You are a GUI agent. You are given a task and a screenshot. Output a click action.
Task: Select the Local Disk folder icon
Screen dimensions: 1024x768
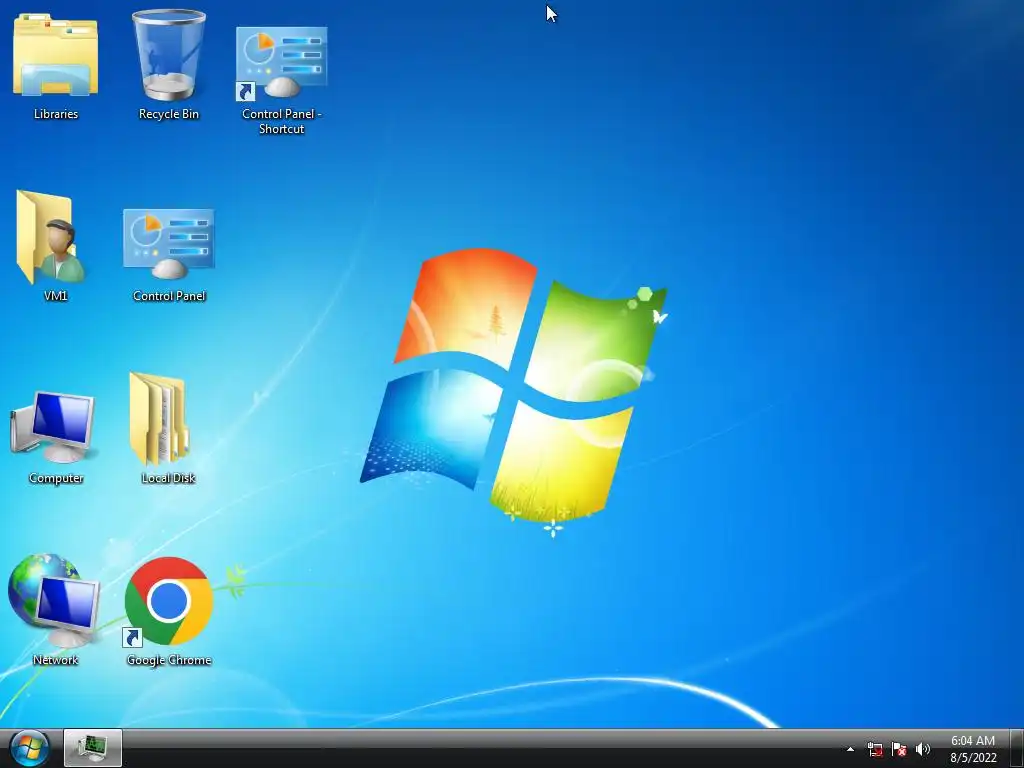(167, 428)
